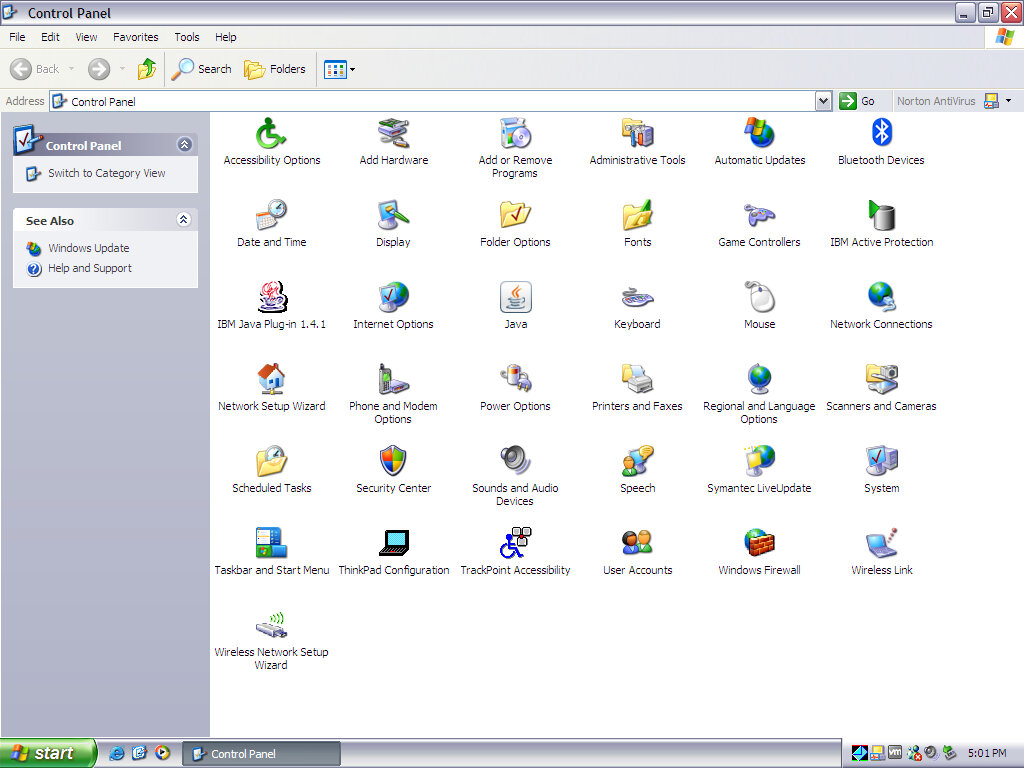Viewport: 1024px width, 768px height.
Task: Click Switch to Category View link
Action: coord(106,173)
